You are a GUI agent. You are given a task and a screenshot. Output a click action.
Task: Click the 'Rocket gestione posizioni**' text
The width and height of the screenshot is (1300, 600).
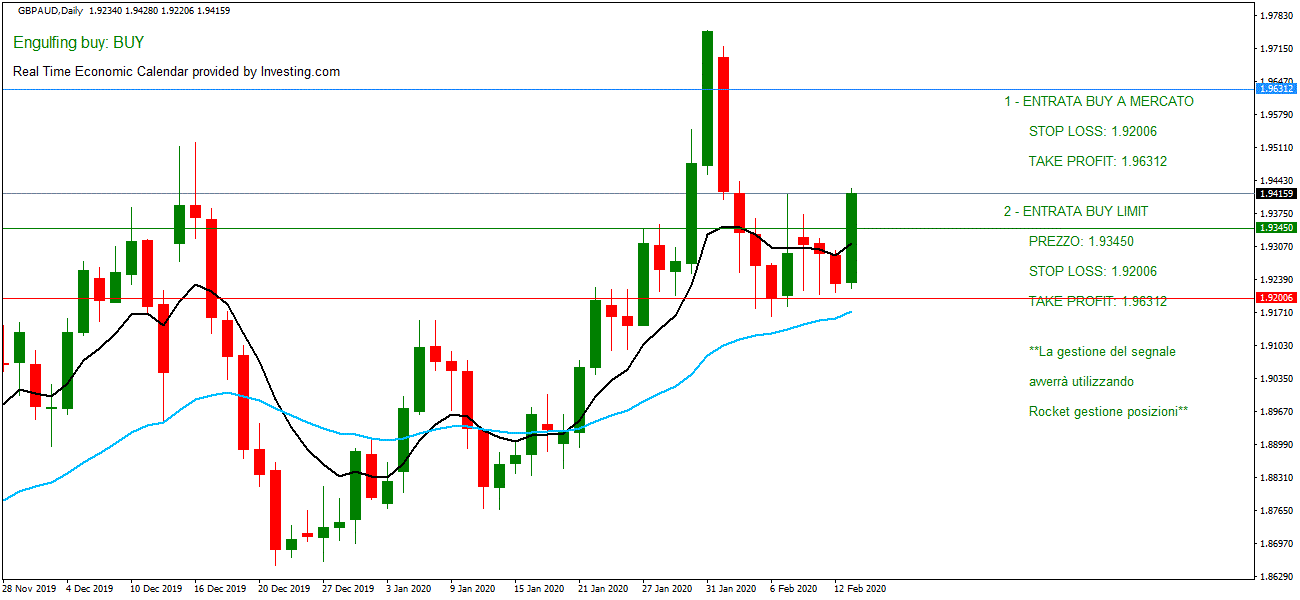[x=1108, y=411]
